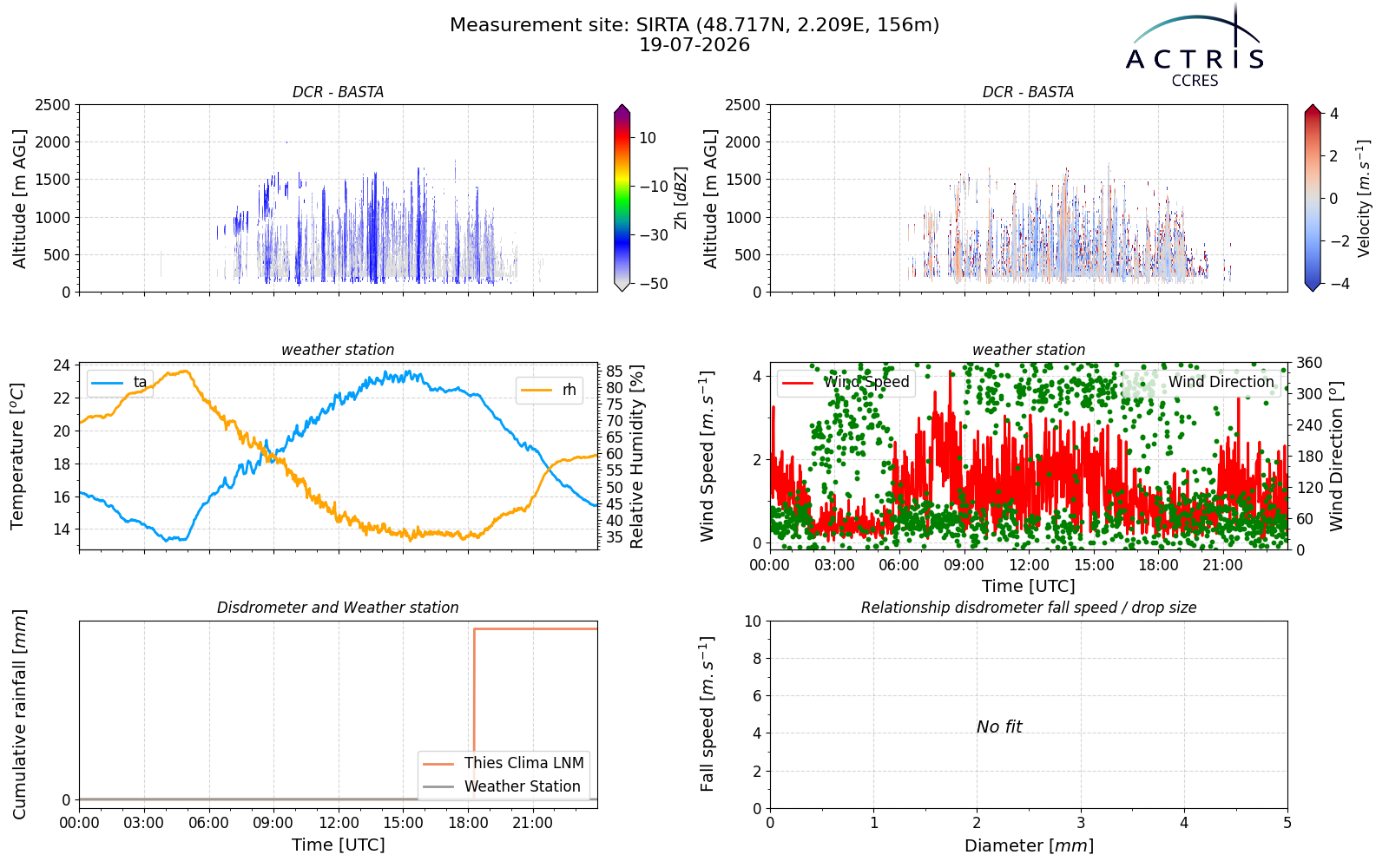The height and width of the screenshot is (868, 1389).
Task: Click the Zh reflectivity colorbar
Action: pos(622,198)
